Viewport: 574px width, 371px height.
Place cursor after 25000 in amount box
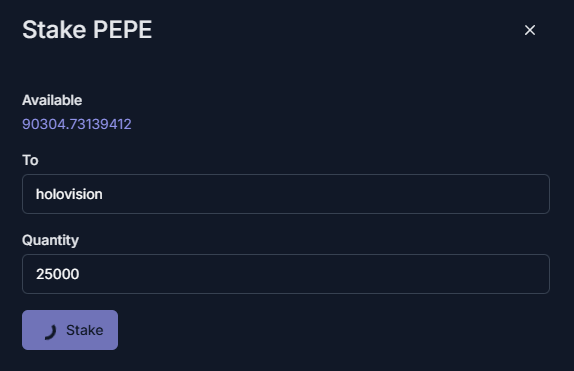(x=80, y=274)
